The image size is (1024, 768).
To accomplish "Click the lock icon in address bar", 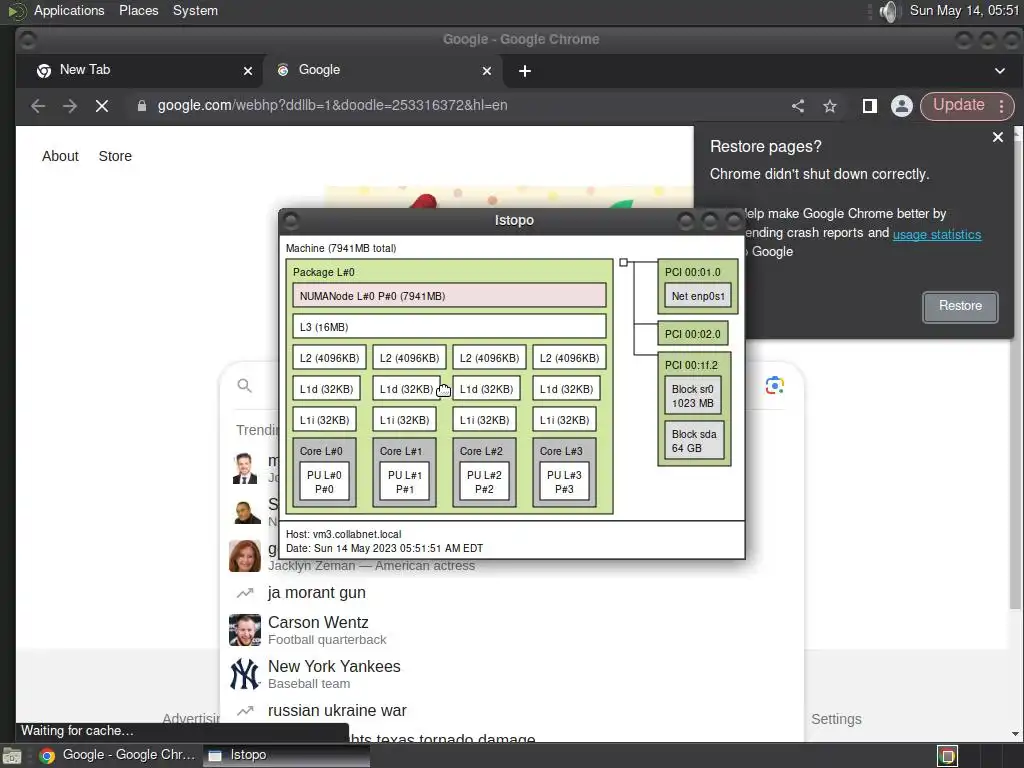I will pos(142,106).
